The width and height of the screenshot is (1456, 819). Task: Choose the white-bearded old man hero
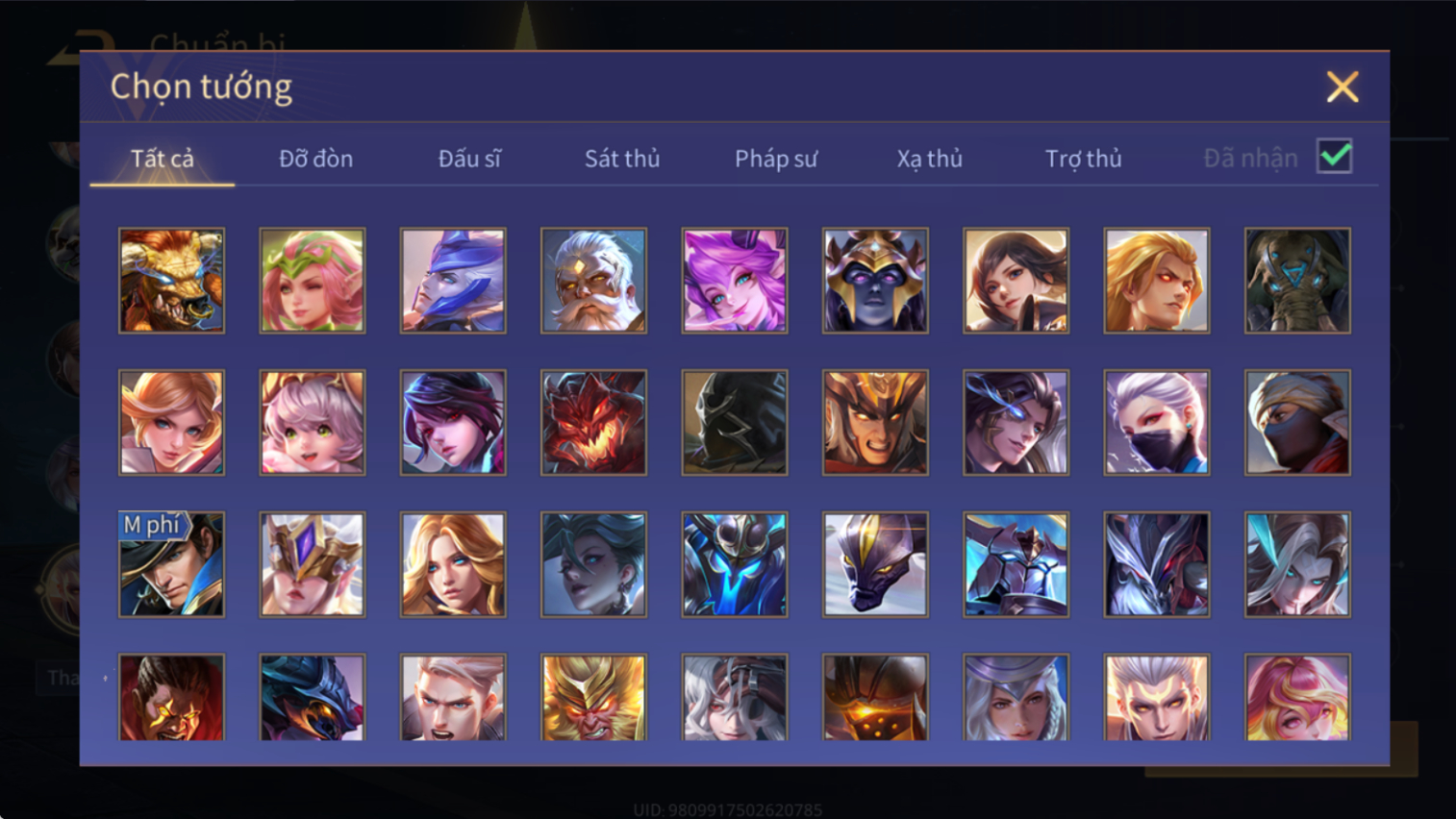pyautogui.click(x=593, y=281)
